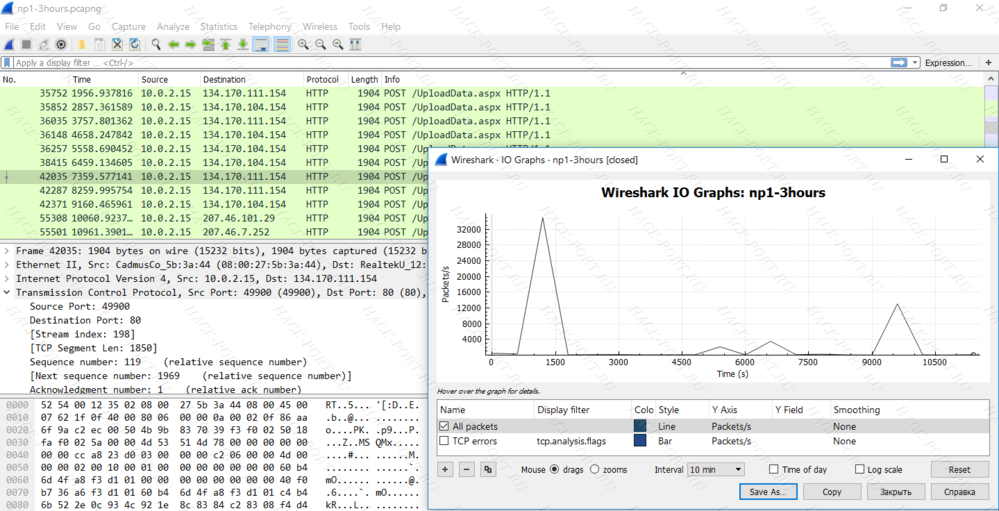
Task: Open the Capture menu
Action: point(129,27)
